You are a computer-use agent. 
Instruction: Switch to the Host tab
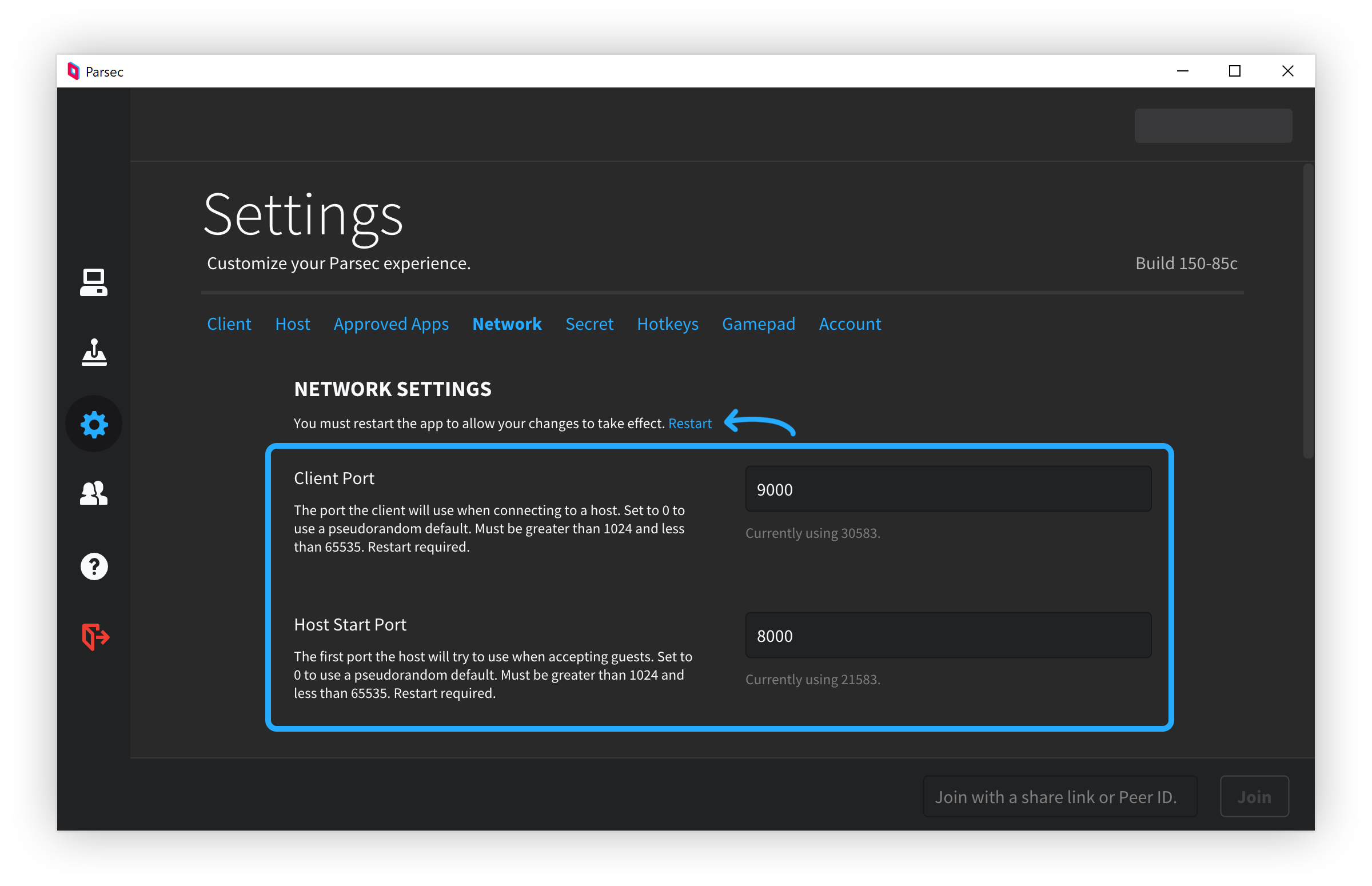(x=293, y=324)
